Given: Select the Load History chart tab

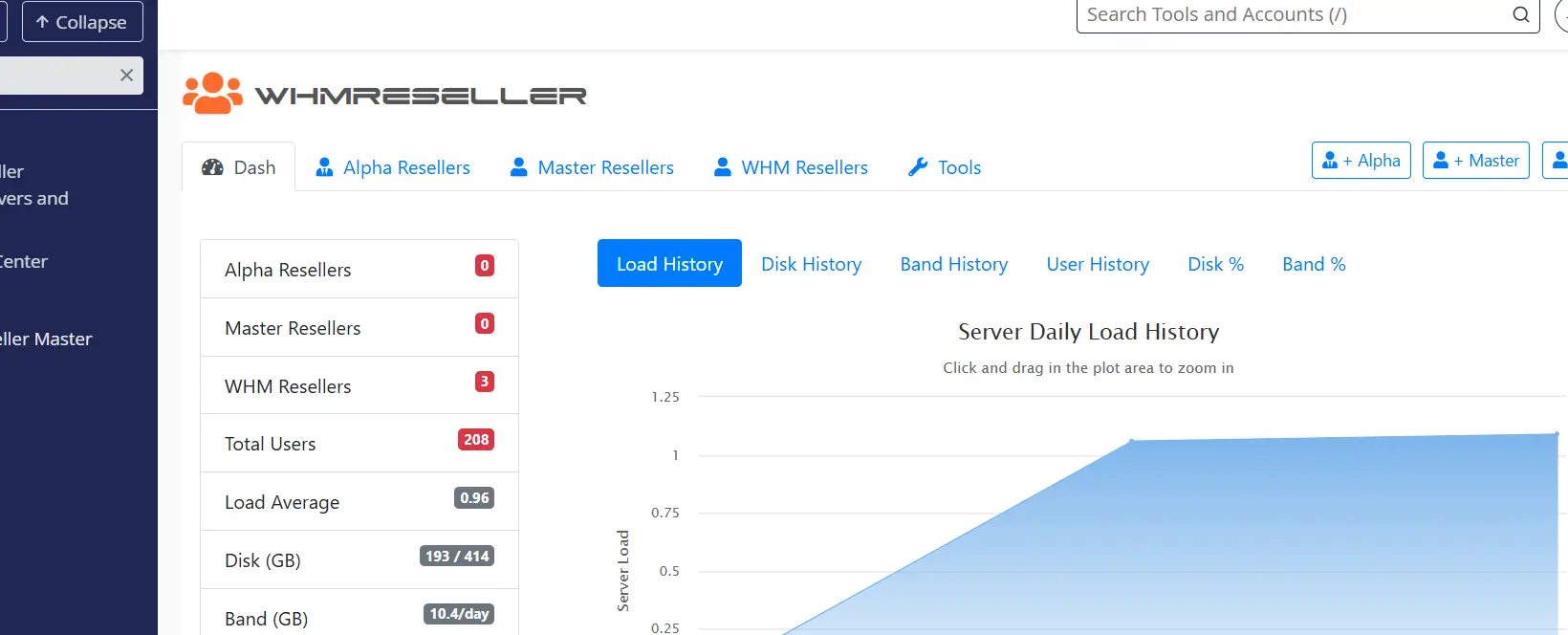Looking at the screenshot, I should click(x=669, y=263).
